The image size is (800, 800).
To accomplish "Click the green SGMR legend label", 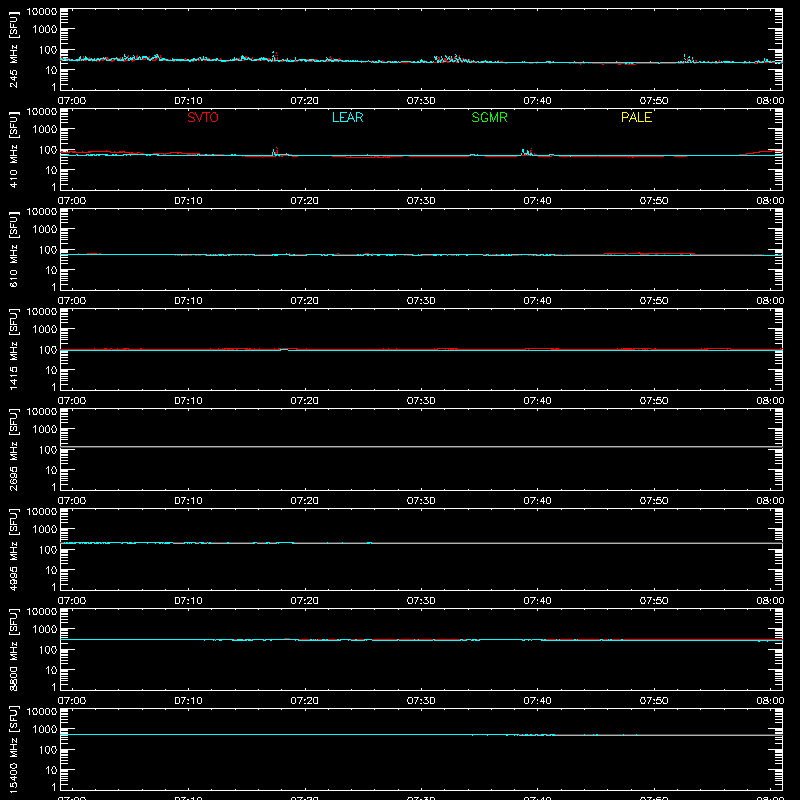I will (x=489, y=117).
